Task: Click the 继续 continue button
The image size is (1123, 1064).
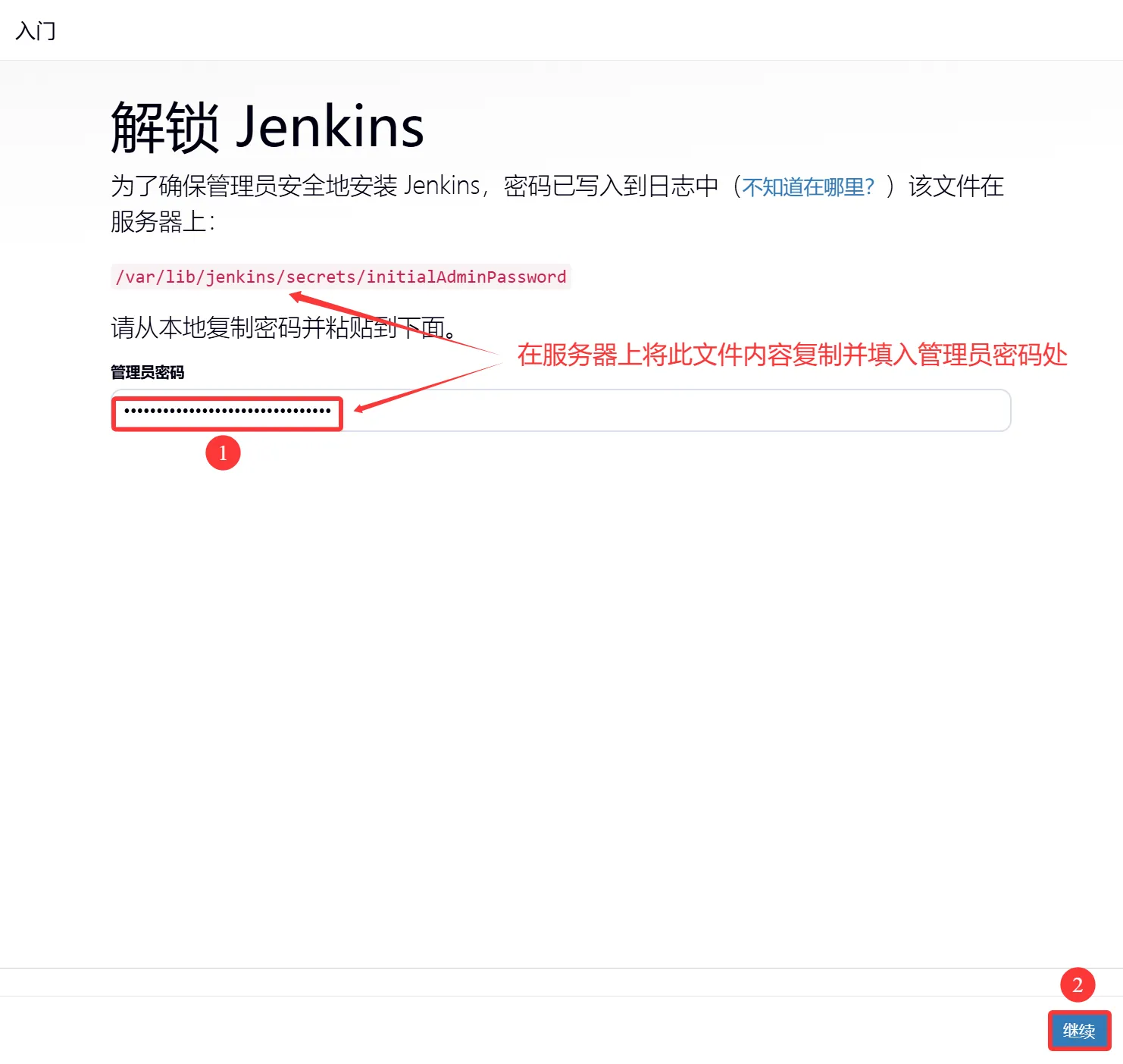Action: coord(1079,1031)
